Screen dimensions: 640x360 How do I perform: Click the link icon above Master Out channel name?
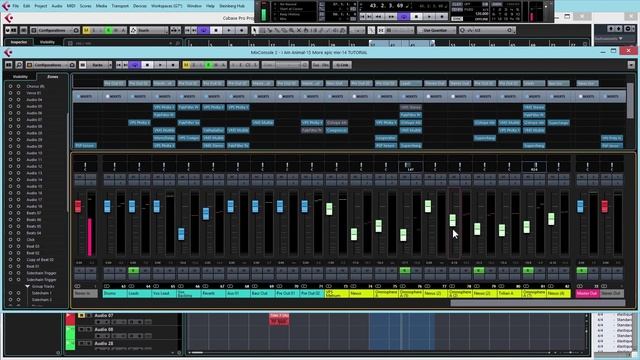pyautogui.click(x=580, y=286)
